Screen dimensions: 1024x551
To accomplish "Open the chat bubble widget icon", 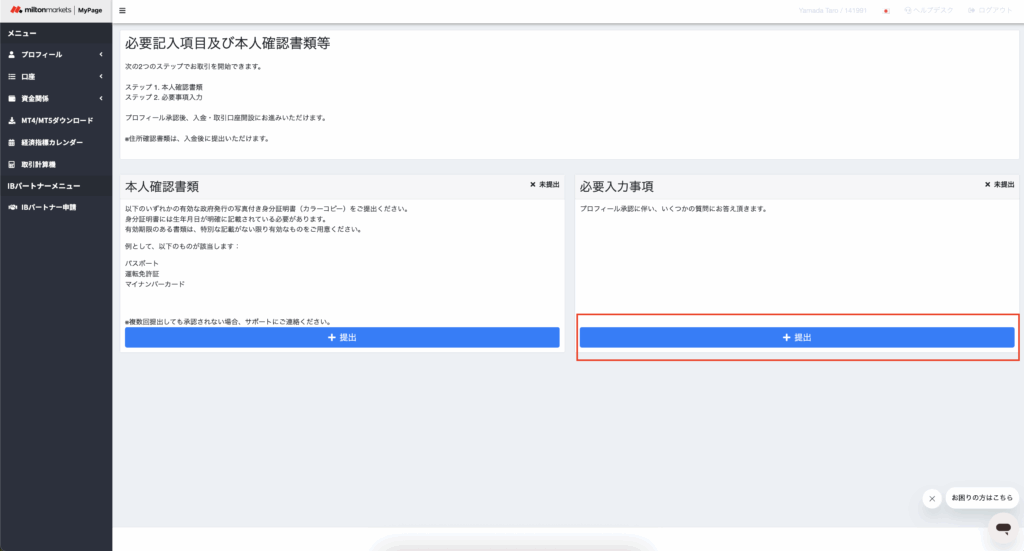I will click(1003, 527).
